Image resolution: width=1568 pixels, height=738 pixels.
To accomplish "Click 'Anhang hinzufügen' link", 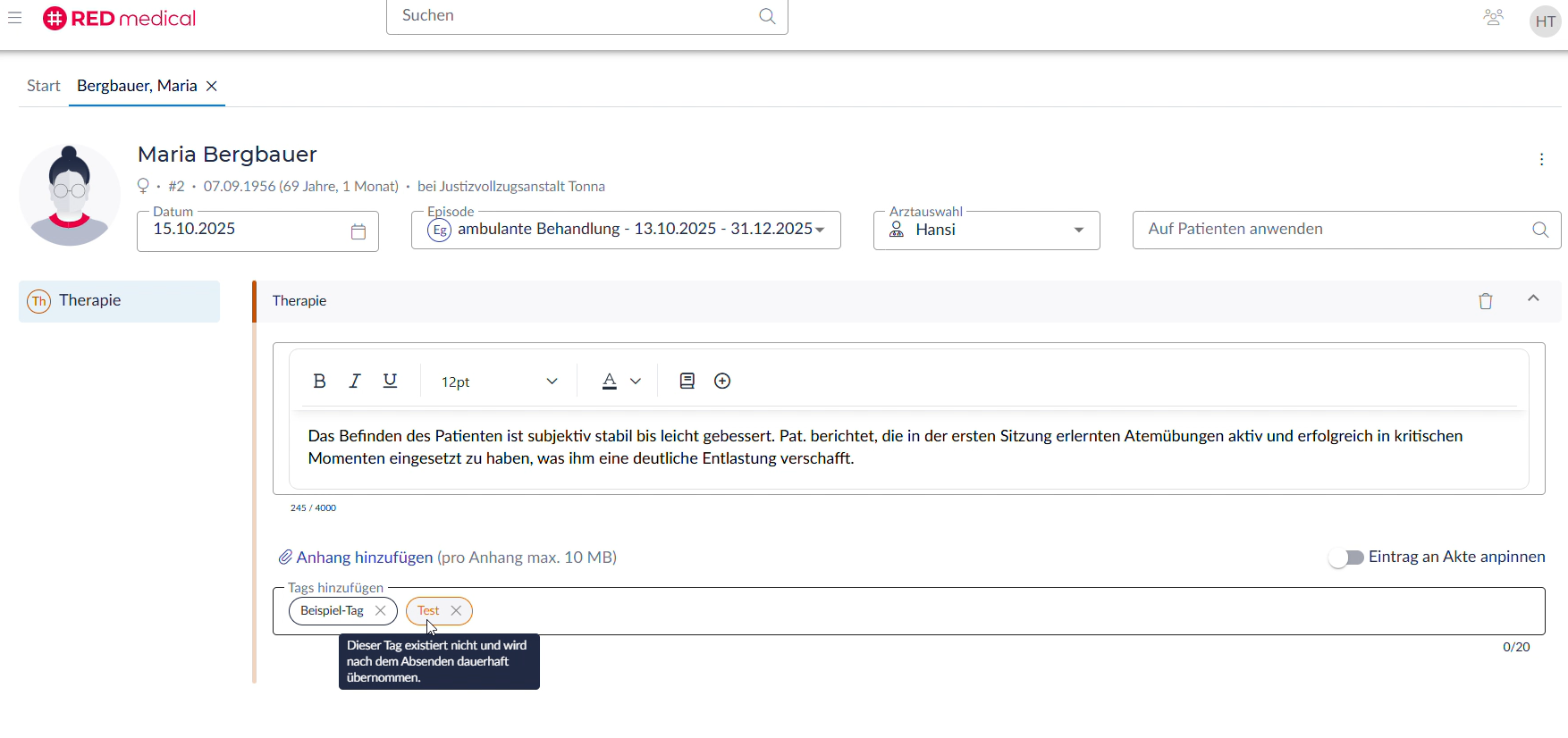I will pos(364,558).
